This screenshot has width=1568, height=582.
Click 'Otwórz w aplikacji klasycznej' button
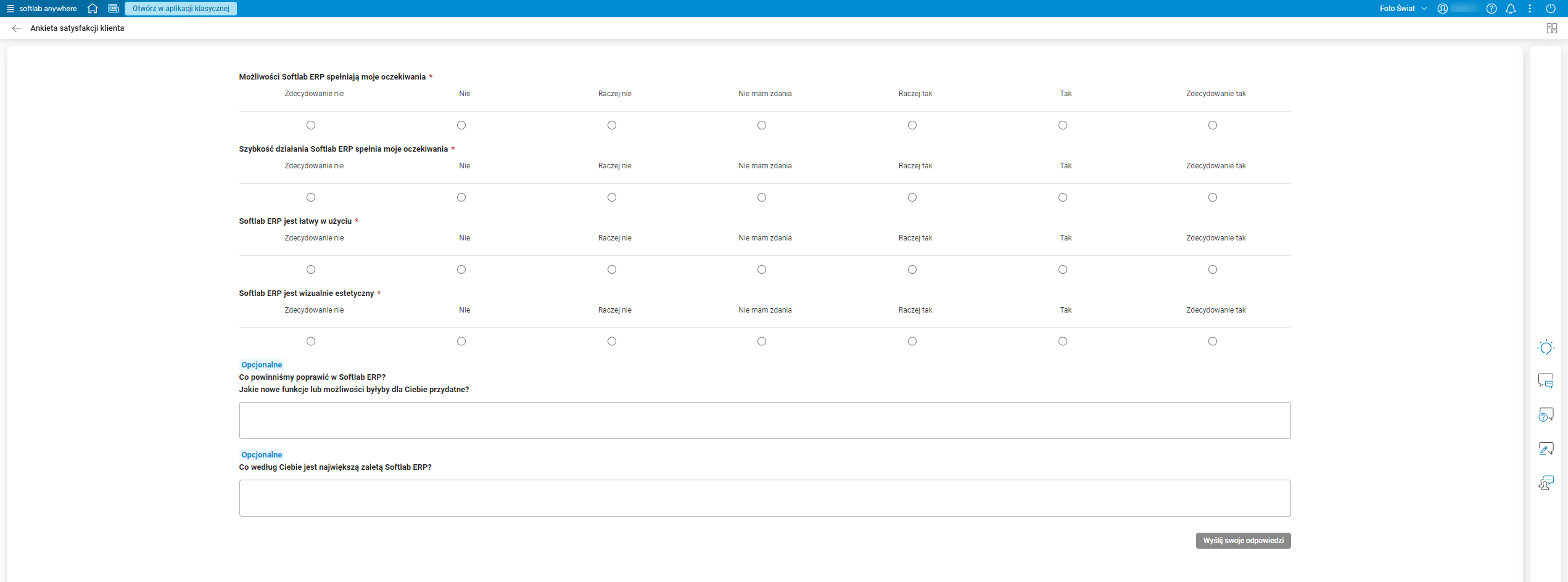point(181,9)
